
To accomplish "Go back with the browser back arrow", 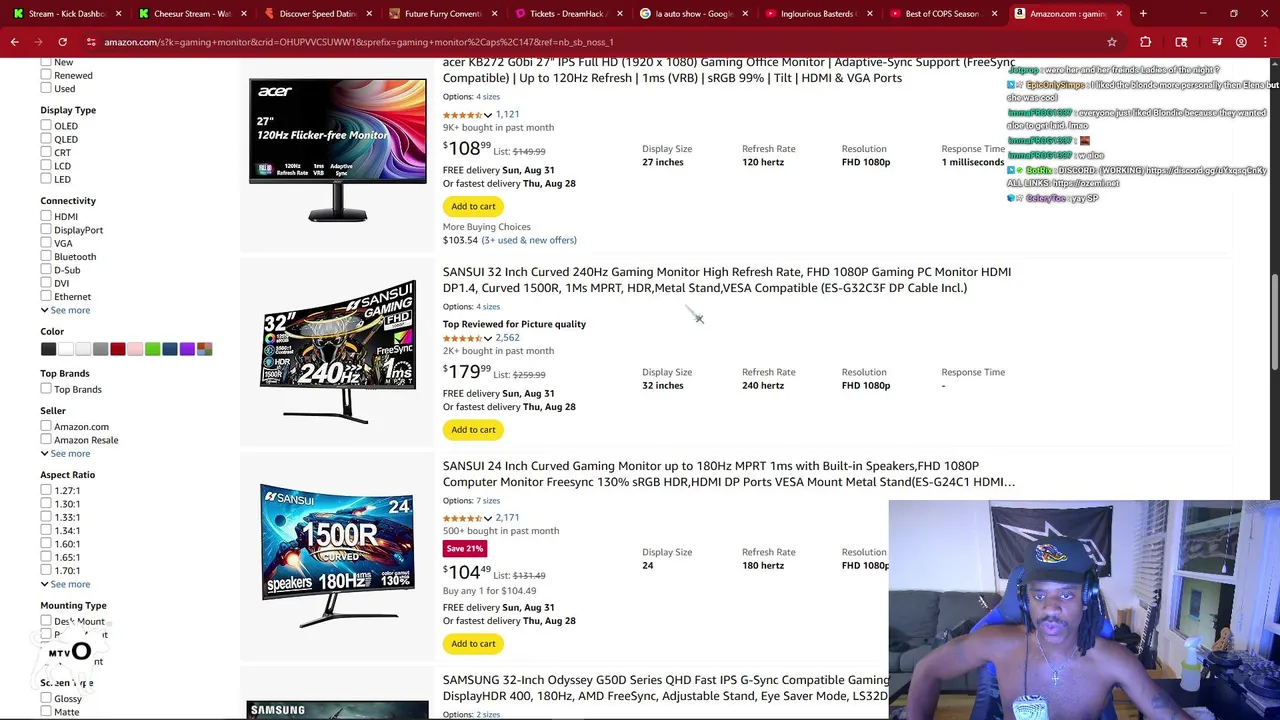I will [14, 42].
